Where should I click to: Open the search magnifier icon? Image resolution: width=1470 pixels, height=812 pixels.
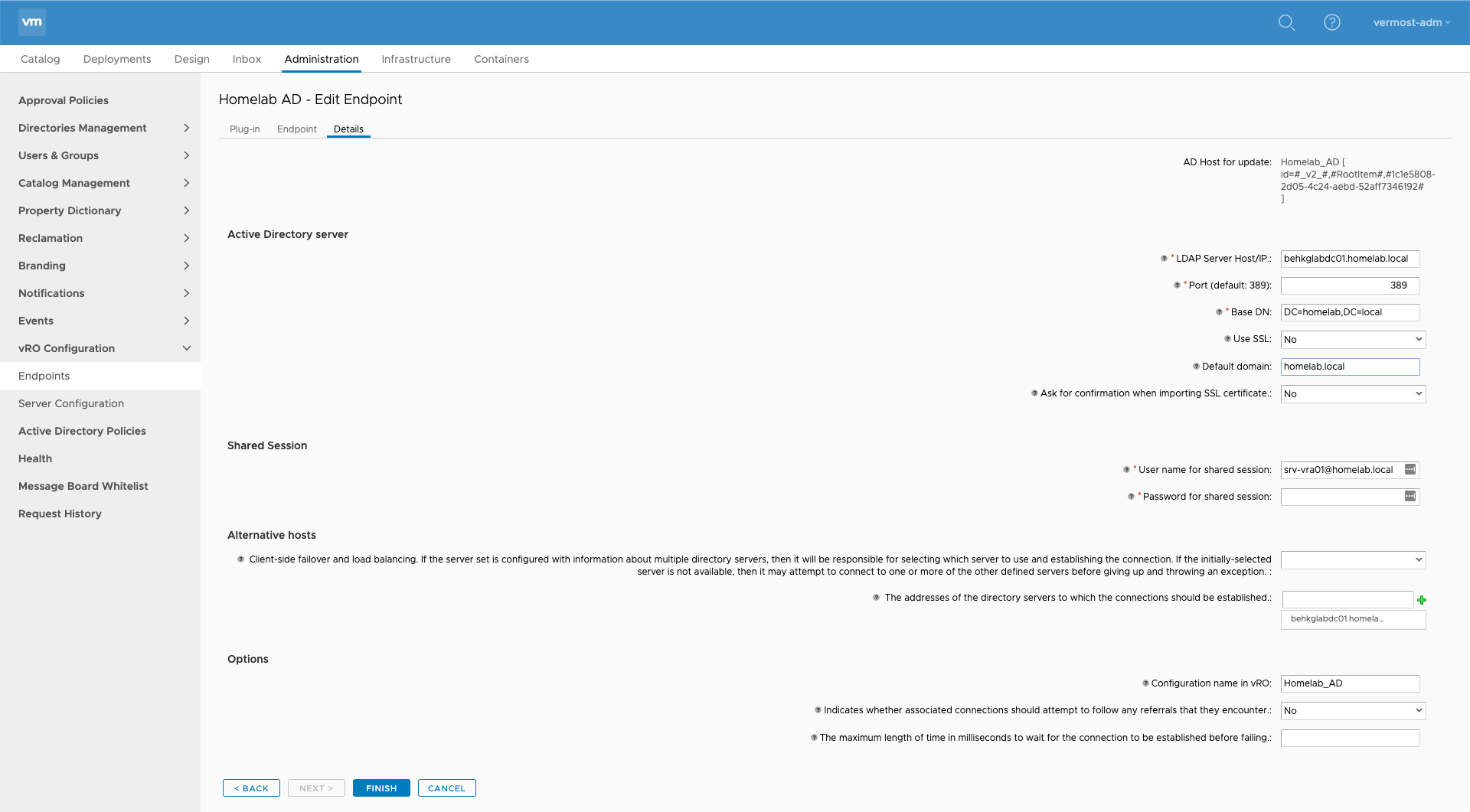point(1286,22)
